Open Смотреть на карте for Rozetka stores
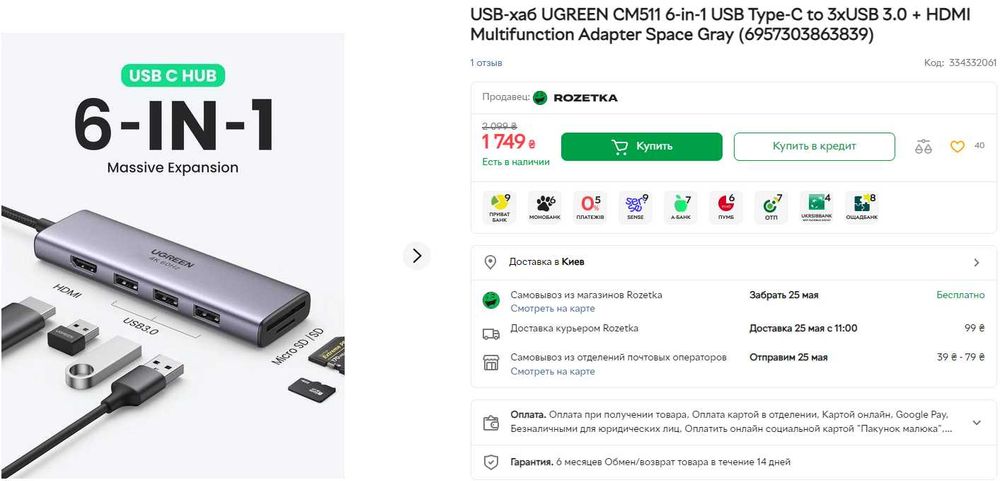This screenshot has height=481, width=1000. 552,309
